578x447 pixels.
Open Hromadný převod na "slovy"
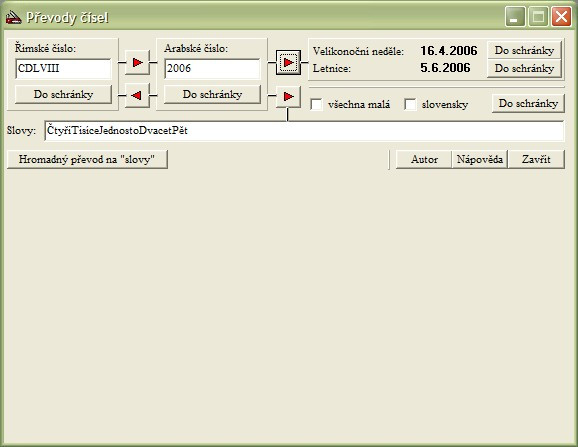coord(87,160)
